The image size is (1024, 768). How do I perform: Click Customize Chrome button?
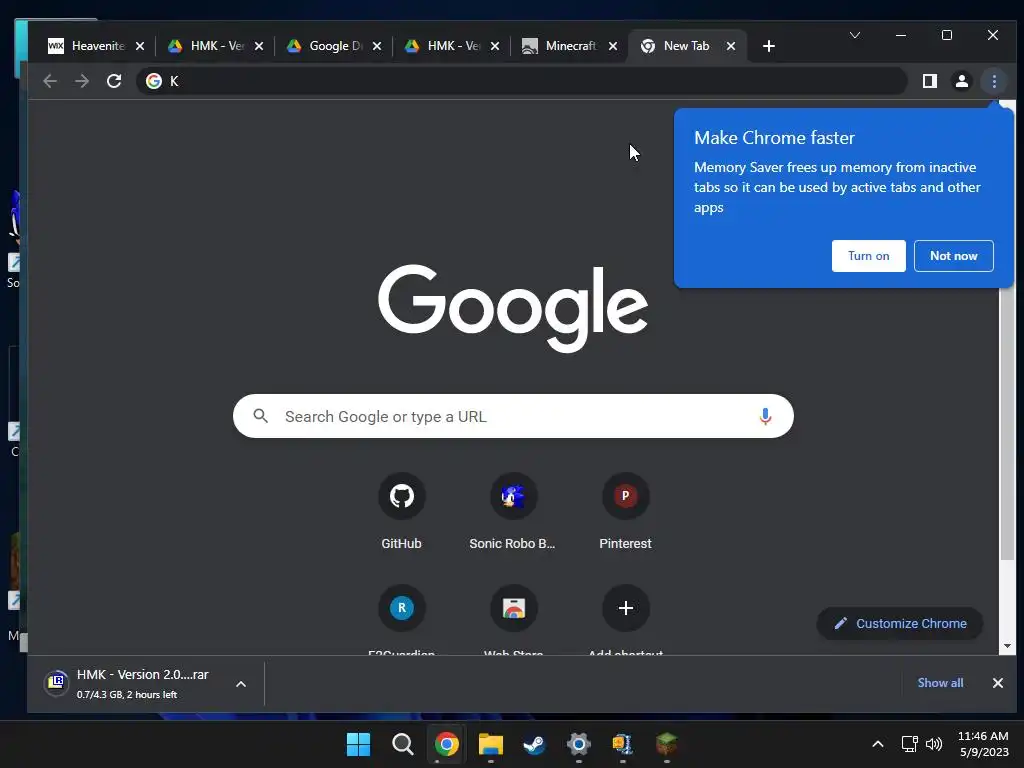(x=900, y=624)
